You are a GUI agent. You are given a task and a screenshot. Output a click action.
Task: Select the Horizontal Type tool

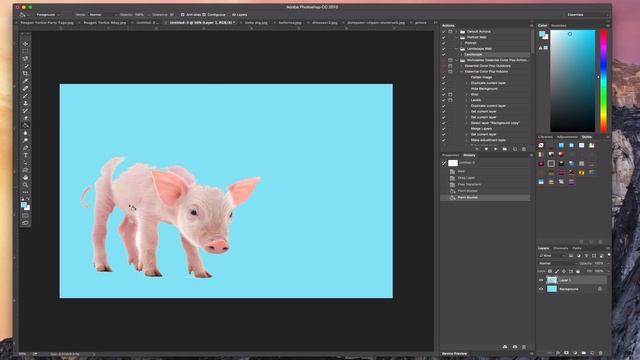pos(25,155)
